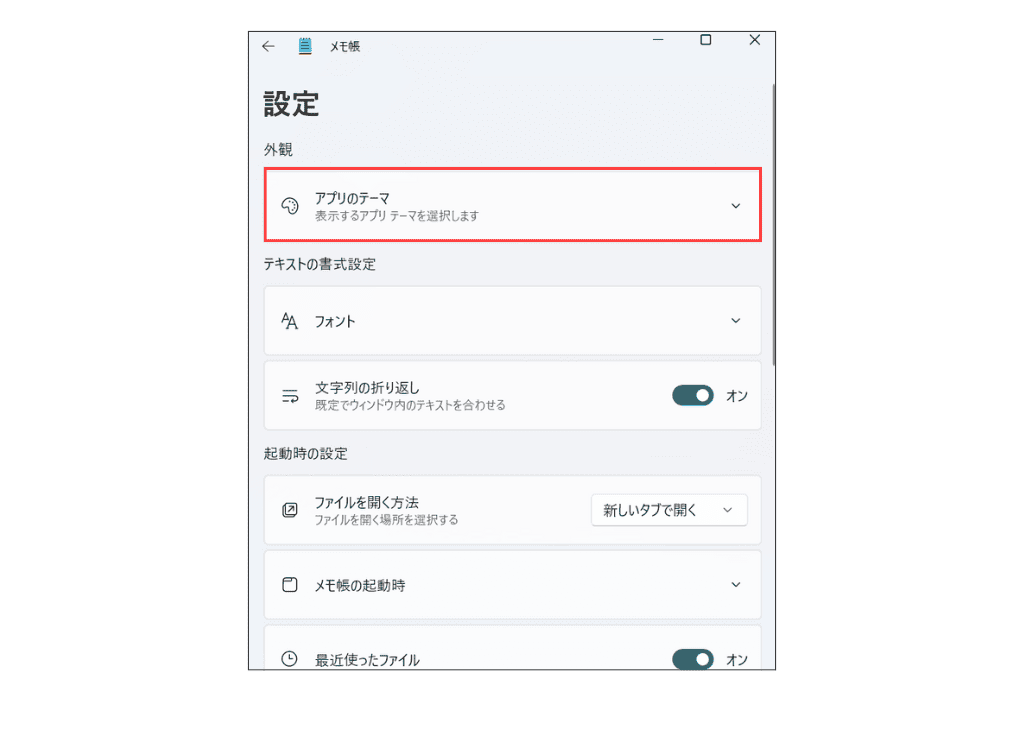The width and height of the screenshot is (1024, 745).
Task: Minimize the メモ帳 settings window
Action: 658,40
